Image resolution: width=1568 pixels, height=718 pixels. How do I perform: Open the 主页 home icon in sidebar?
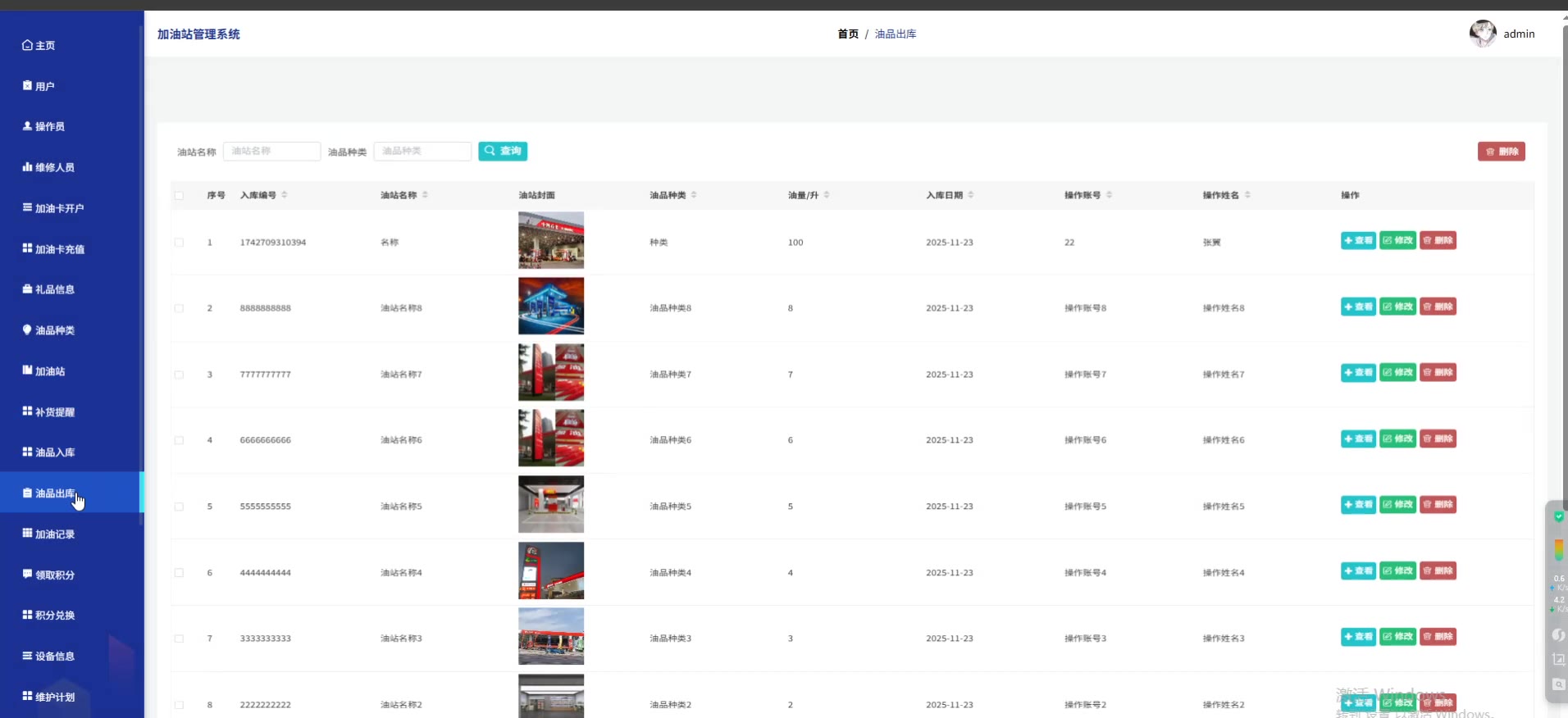click(x=27, y=45)
